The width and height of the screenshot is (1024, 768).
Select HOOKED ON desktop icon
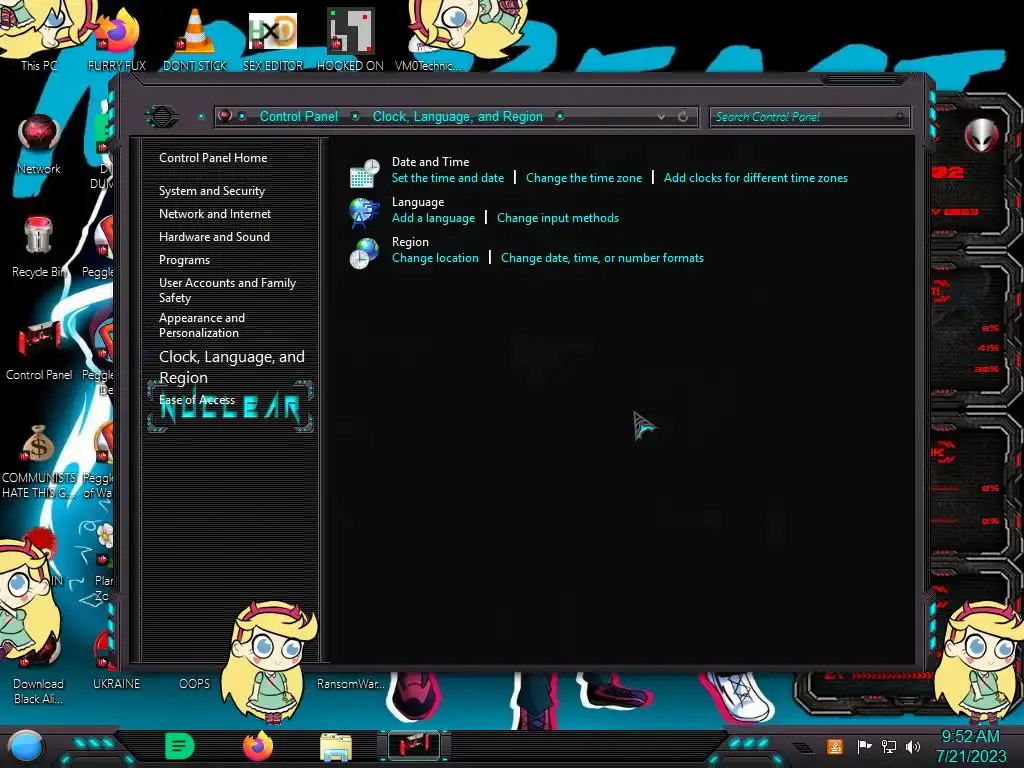[350, 40]
